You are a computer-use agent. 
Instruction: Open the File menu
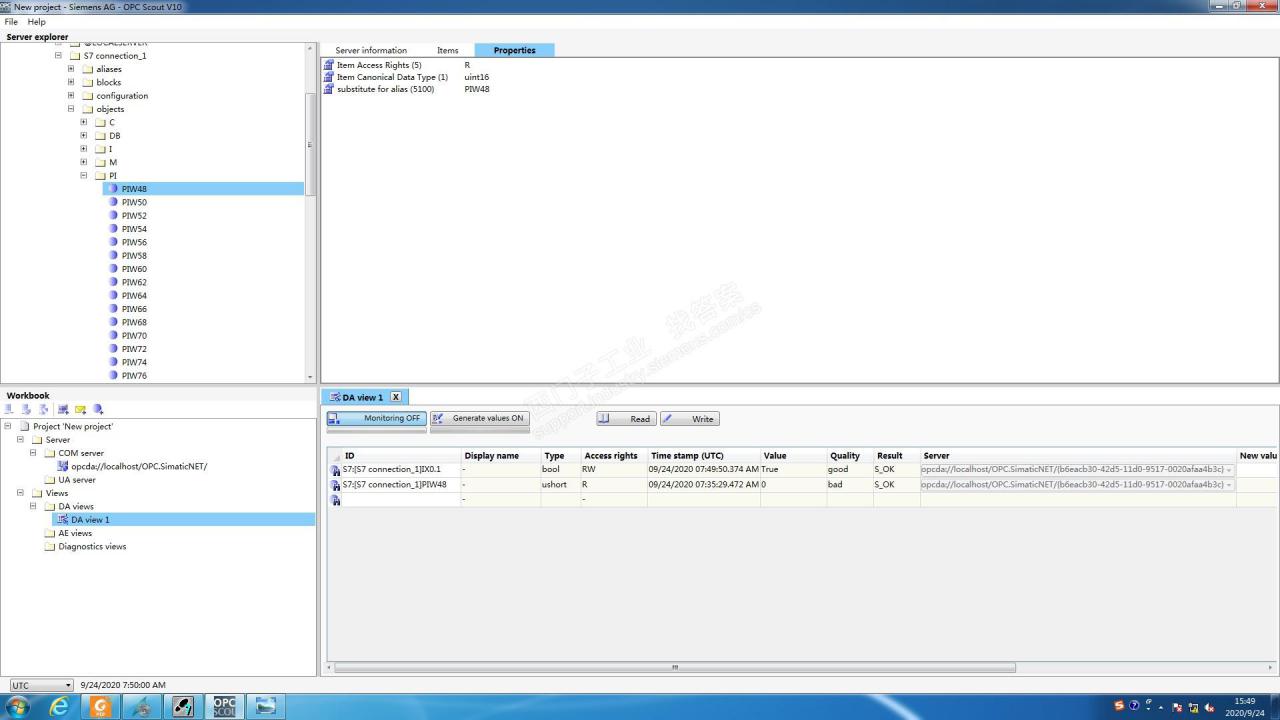11,22
